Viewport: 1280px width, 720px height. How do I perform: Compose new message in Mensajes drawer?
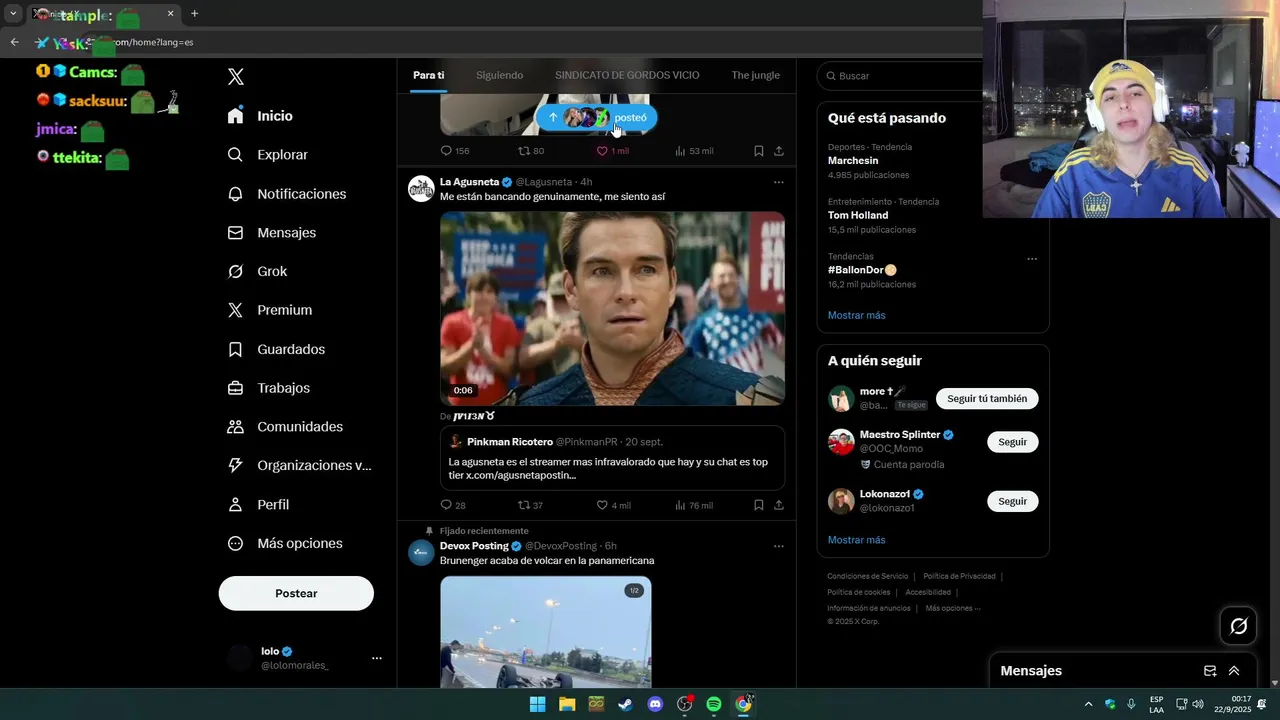pyautogui.click(x=1210, y=671)
